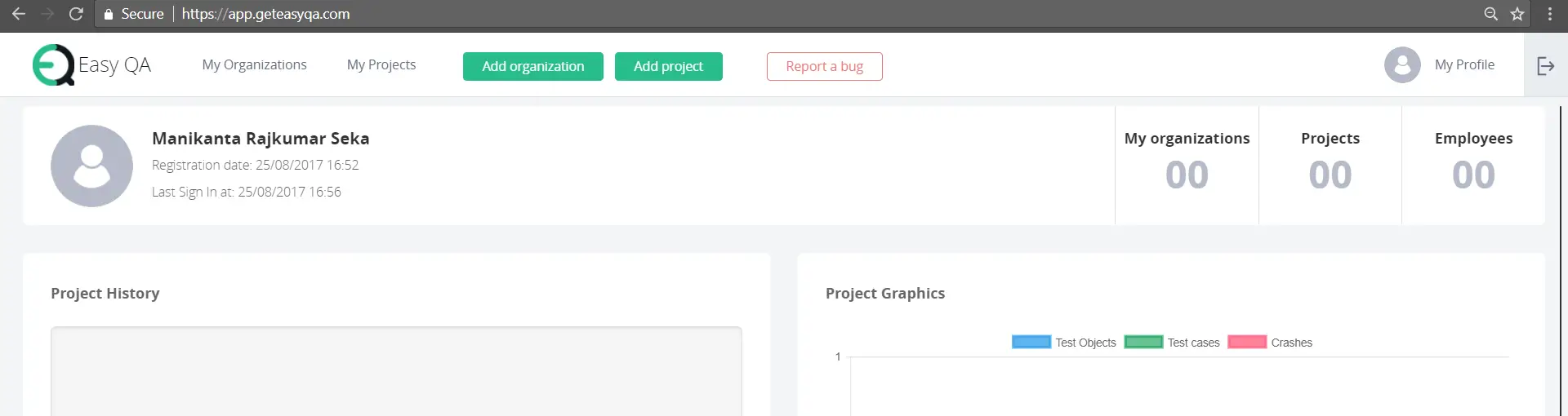Click the logout door icon
Viewport: 1568px width, 416px height.
point(1546,65)
